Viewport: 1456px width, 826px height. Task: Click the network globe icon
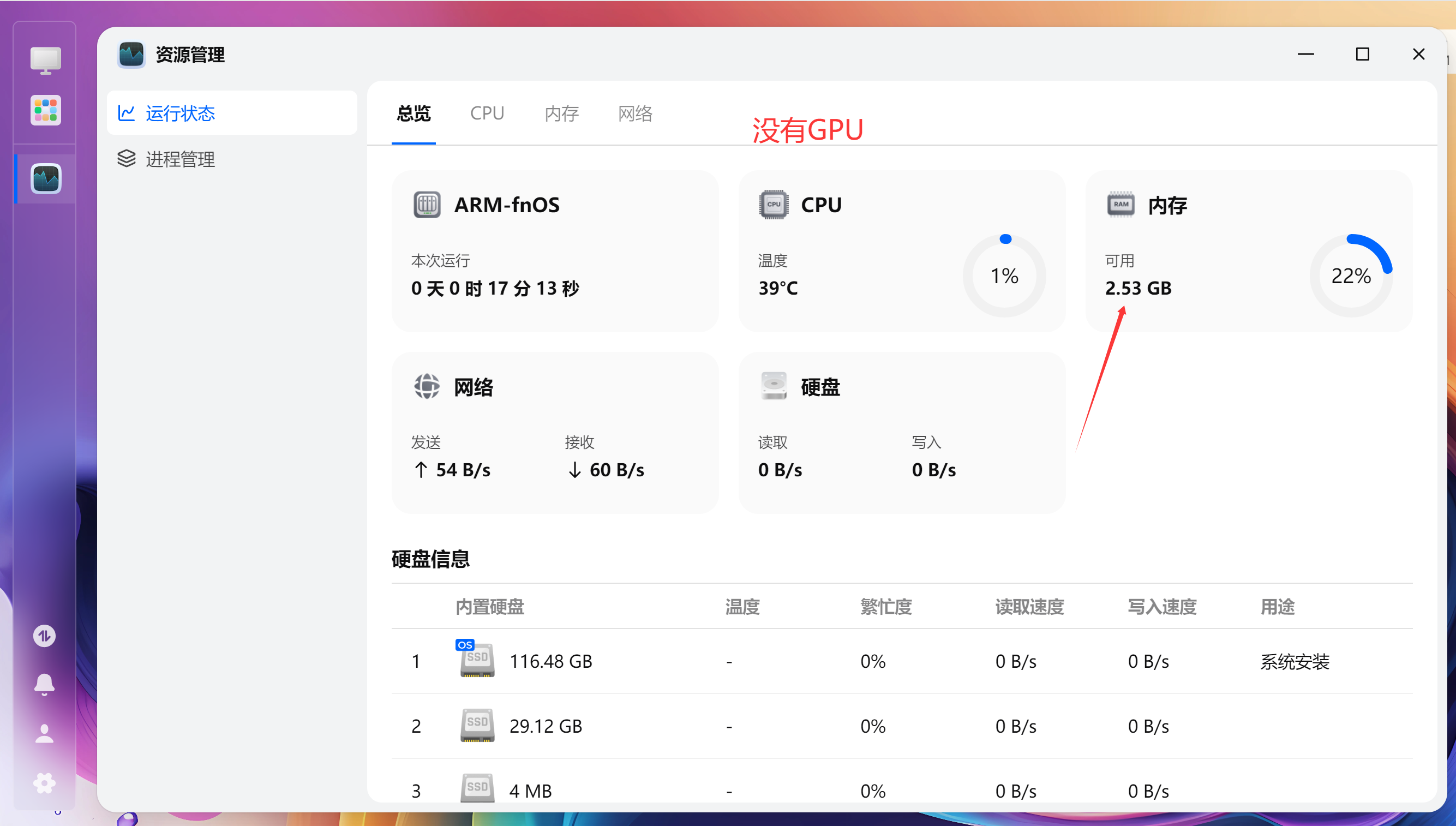click(x=427, y=387)
